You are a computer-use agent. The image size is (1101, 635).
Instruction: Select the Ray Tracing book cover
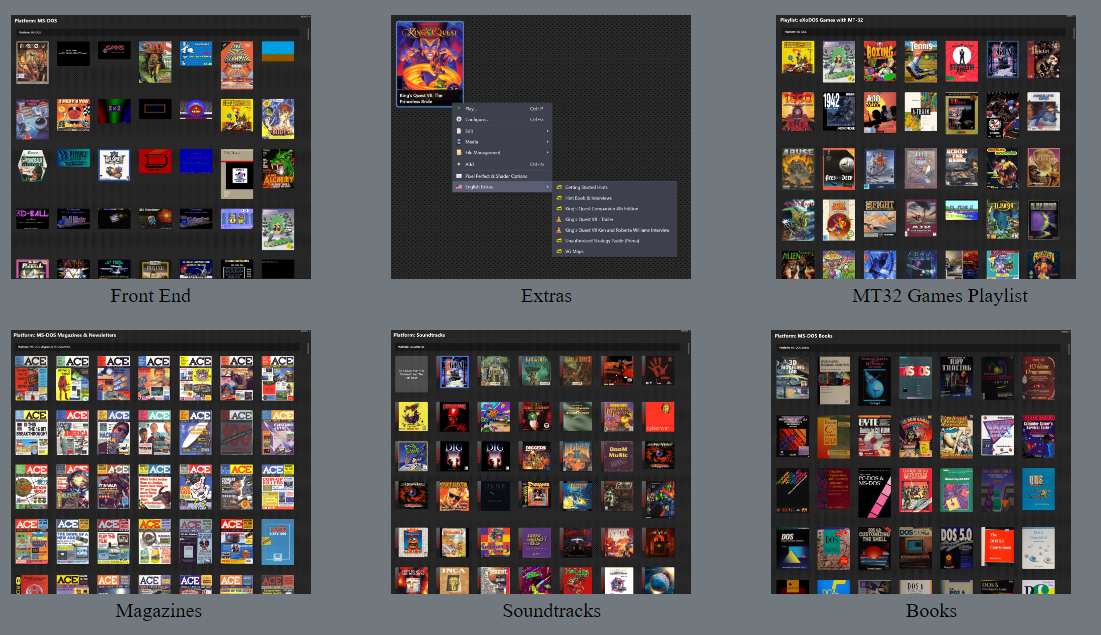pos(956,377)
